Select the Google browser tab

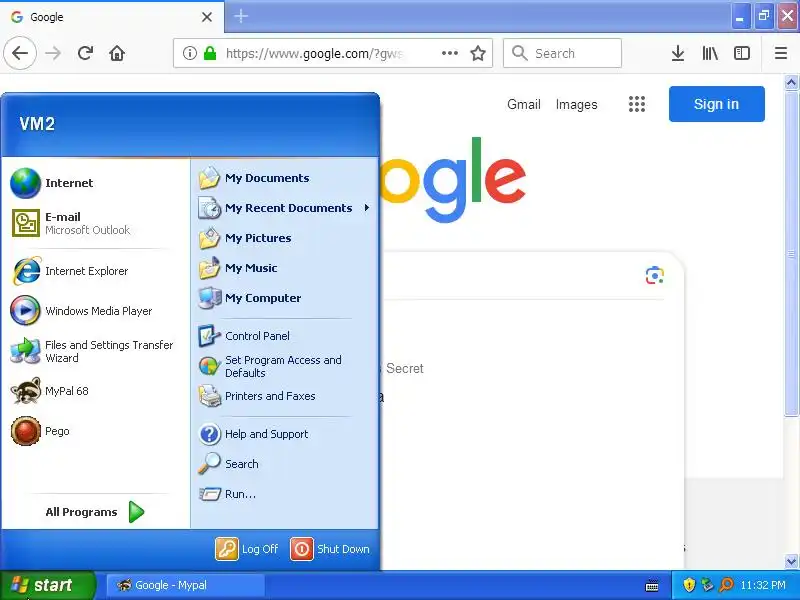click(x=112, y=17)
